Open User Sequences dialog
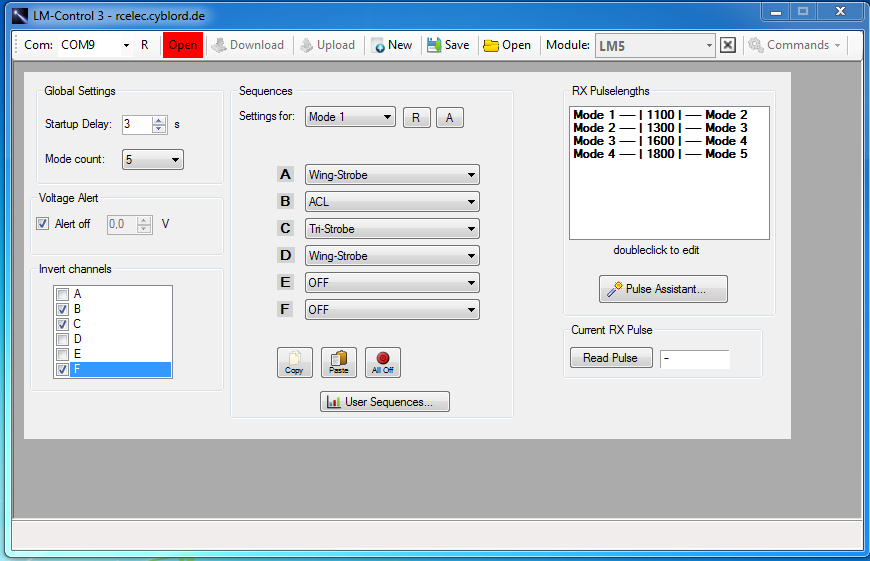The height and width of the screenshot is (561, 870). pos(385,402)
